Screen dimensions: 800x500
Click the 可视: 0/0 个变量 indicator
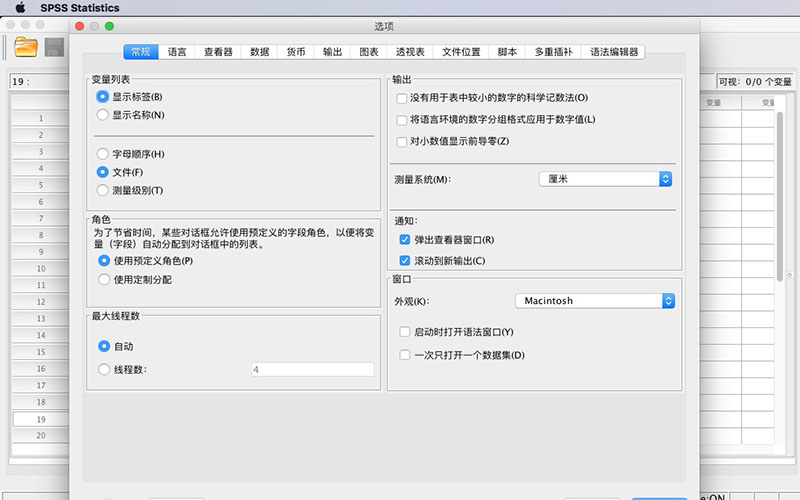755,82
